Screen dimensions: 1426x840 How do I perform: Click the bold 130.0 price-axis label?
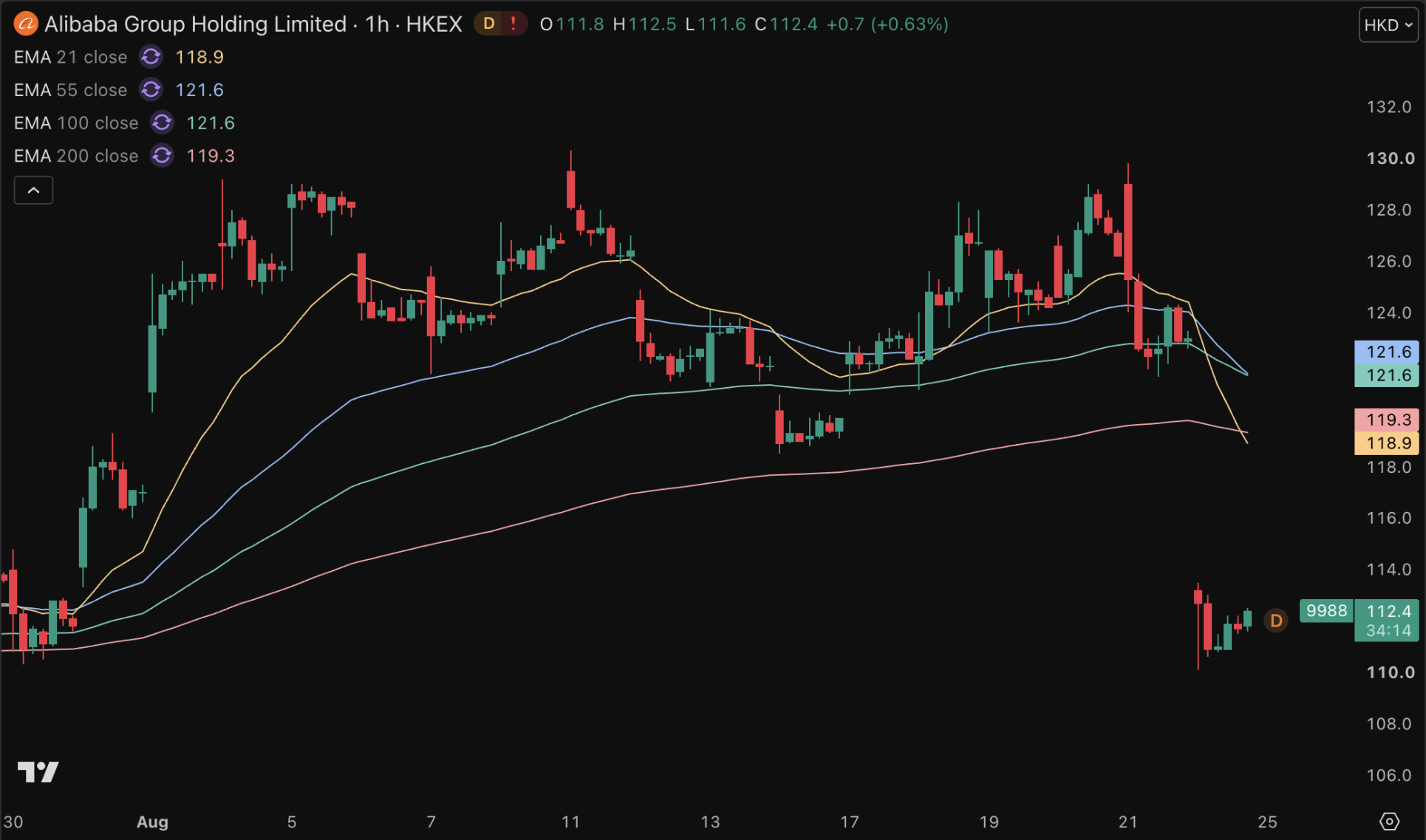click(1391, 158)
